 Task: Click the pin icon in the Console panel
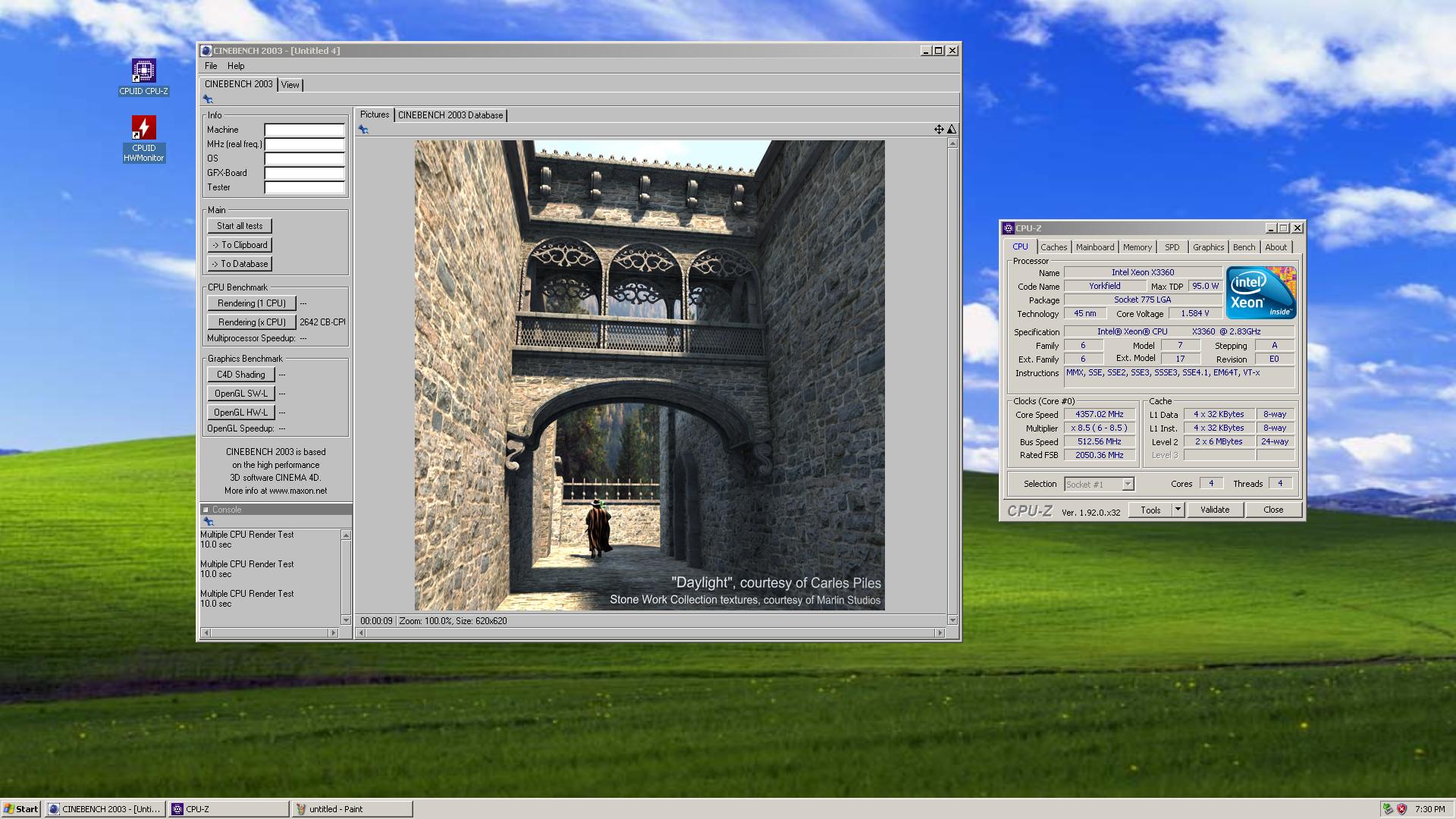[209, 522]
